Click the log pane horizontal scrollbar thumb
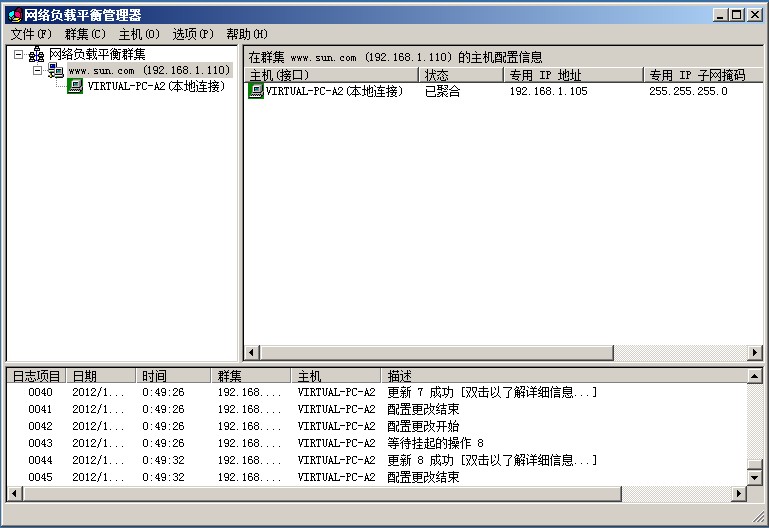Screen dimensions: 769x528 pyautogui.click(x=322, y=494)
